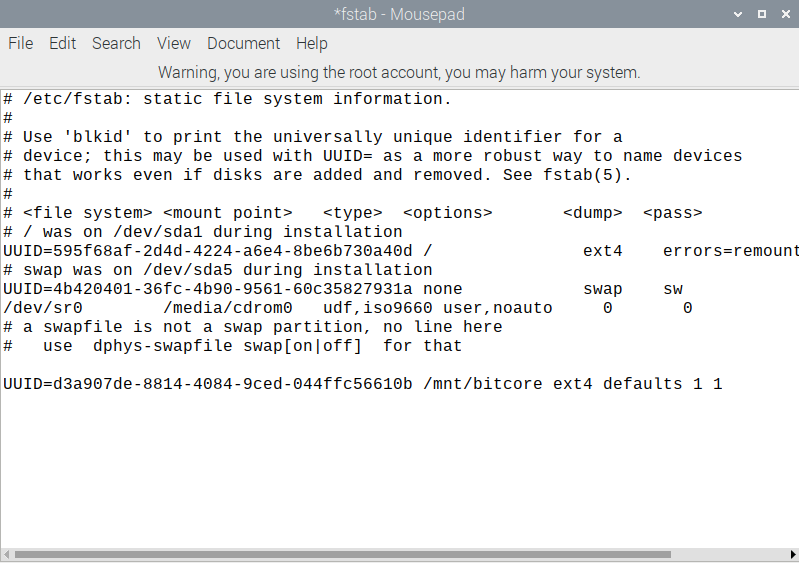The height and width of the screenshot is (563, 799).
Task: Click 'dphys-swapfile' in the comment
Action: (x=163, y=346)
